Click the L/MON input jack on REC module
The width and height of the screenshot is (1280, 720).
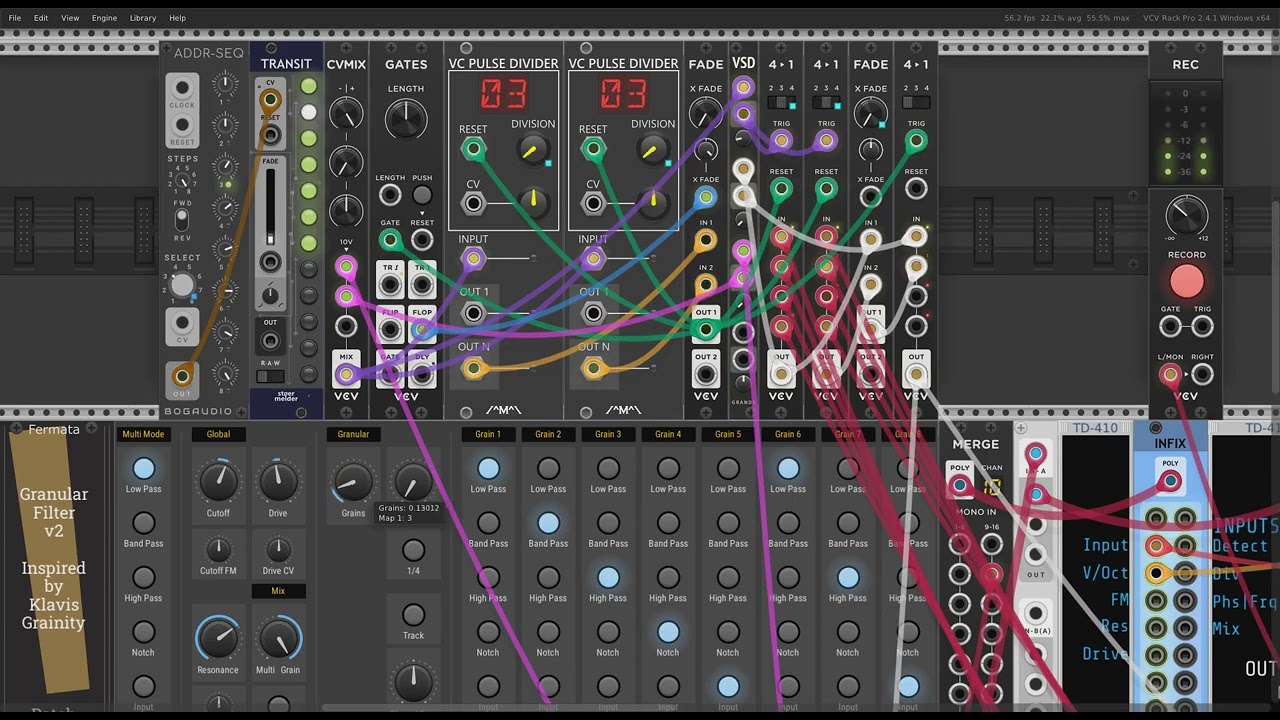(1170, 375)
